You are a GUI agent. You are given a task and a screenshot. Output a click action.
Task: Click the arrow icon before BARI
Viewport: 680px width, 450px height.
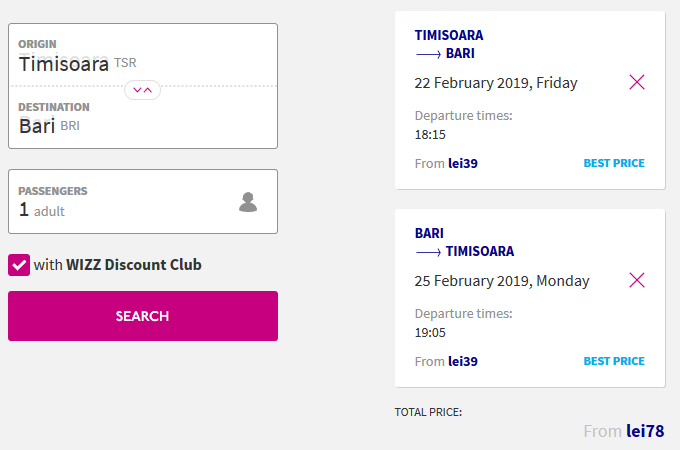[428, 54]
